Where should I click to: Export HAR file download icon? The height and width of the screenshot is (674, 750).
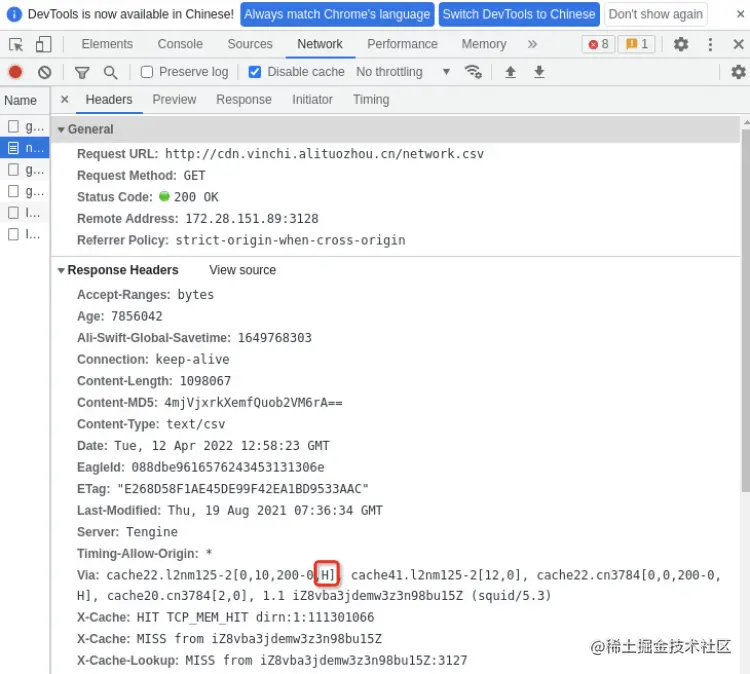tap(539, 72)
